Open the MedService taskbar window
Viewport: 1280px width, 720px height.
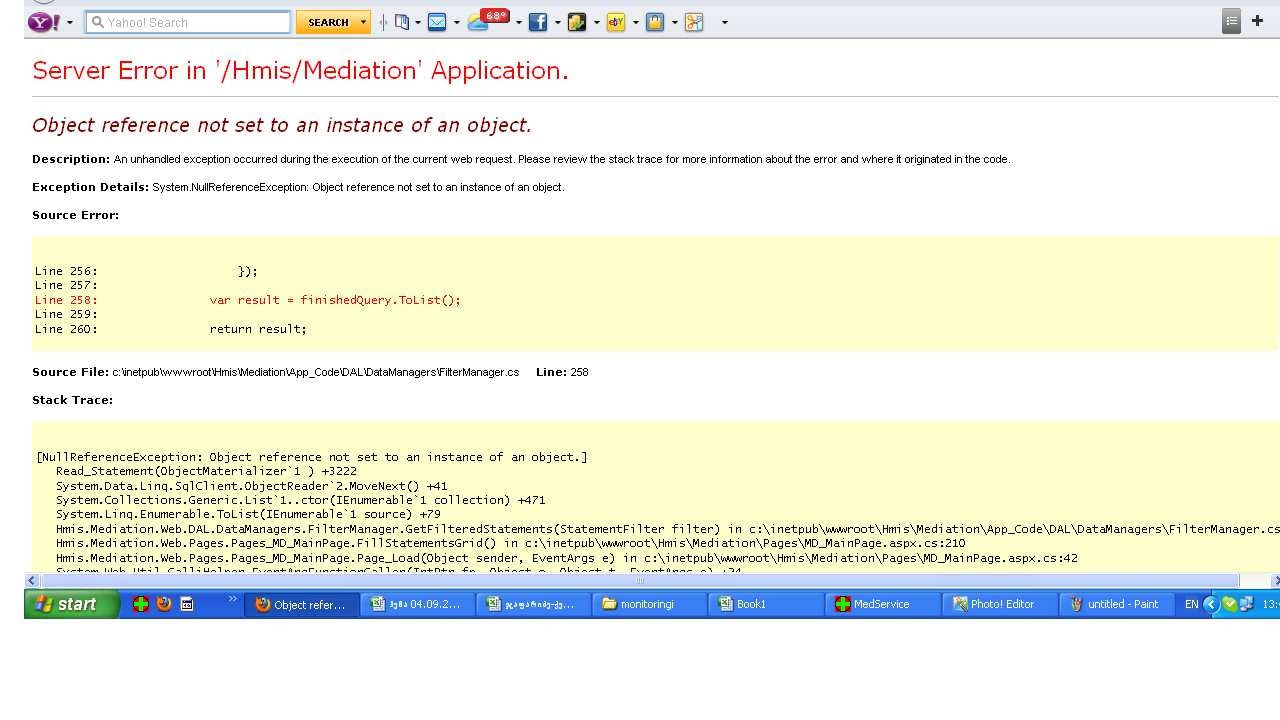point(882,604)
